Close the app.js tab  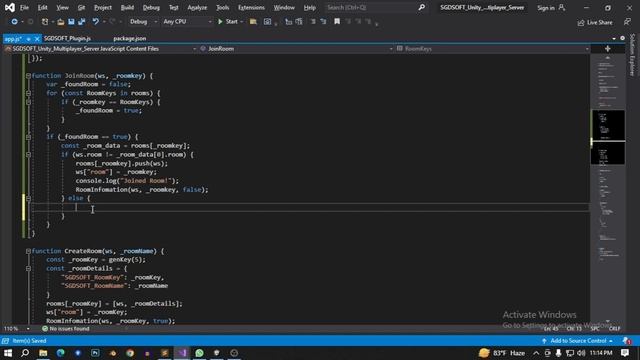[x=37, y=39]
